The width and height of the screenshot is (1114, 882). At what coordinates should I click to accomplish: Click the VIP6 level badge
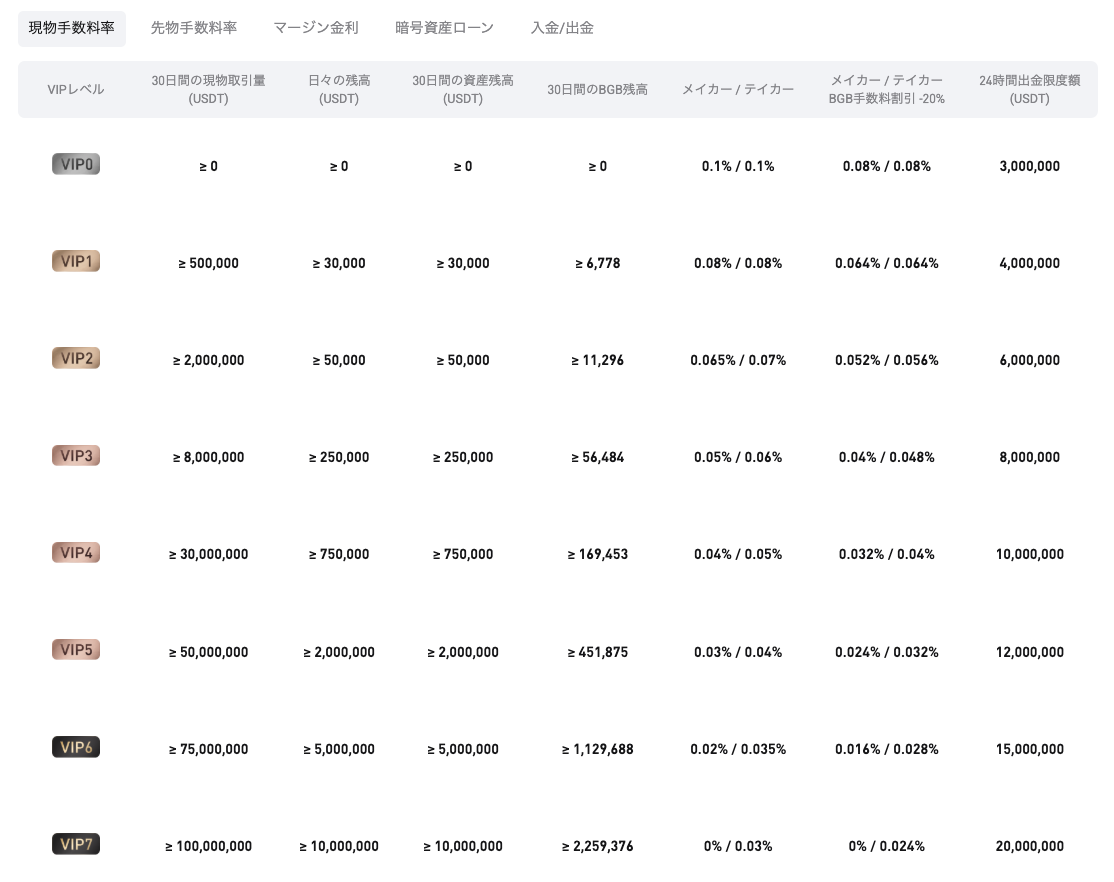76,746
